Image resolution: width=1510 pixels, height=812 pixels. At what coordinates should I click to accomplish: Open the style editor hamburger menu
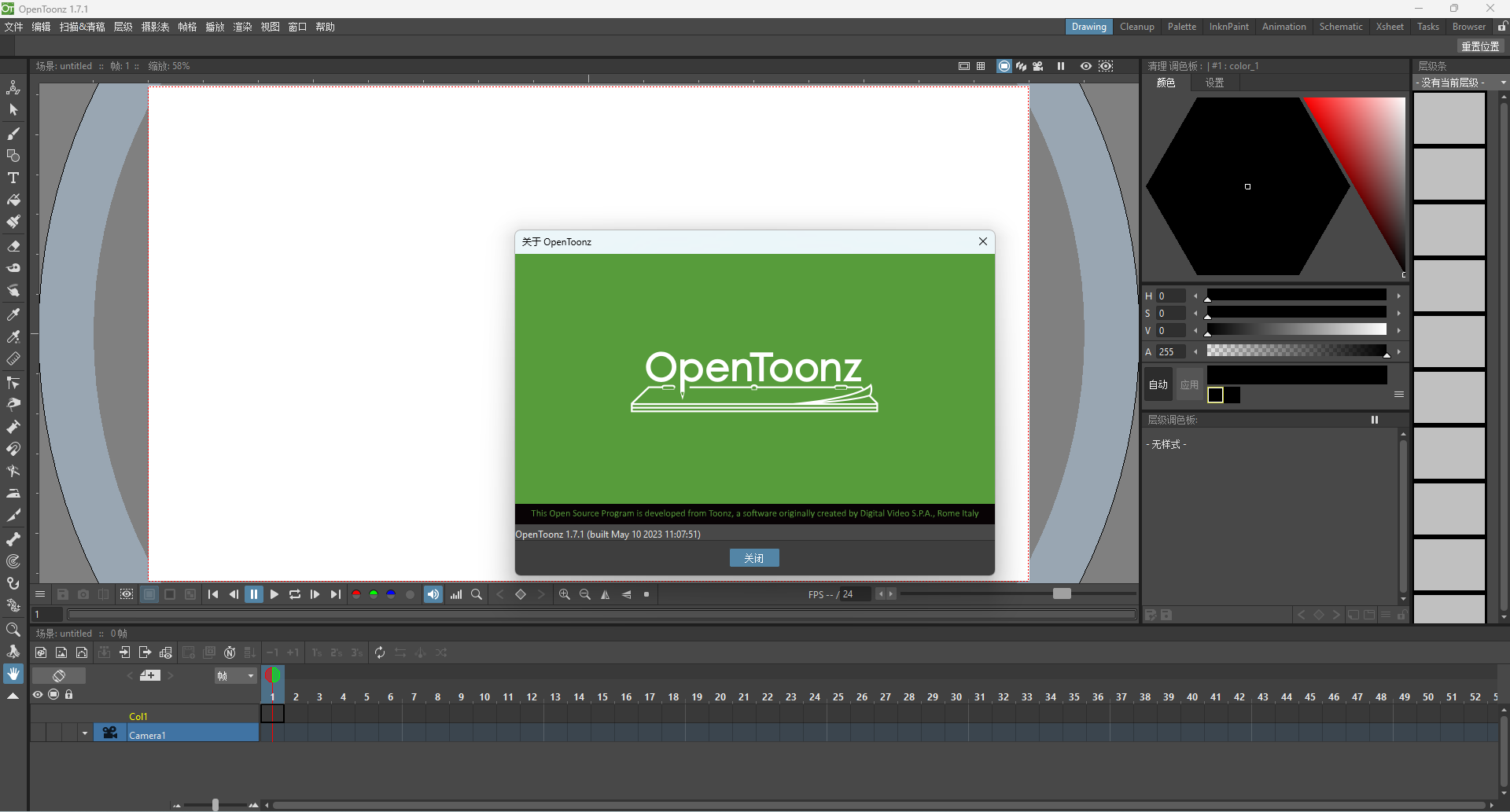1399,395
